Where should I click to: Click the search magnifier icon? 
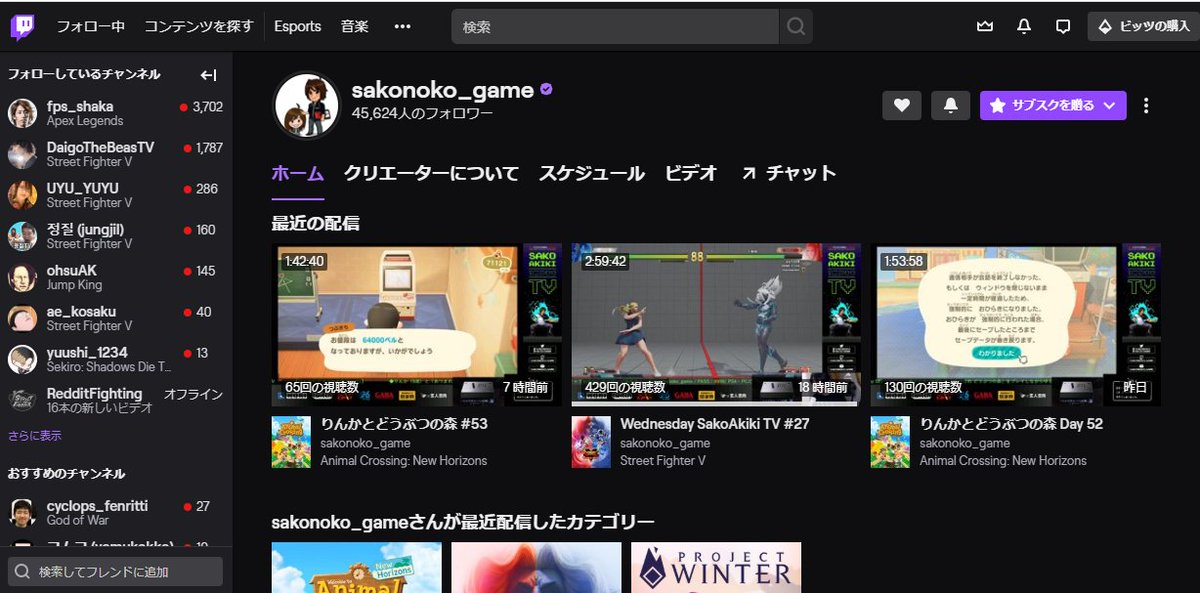click(795, 26)
